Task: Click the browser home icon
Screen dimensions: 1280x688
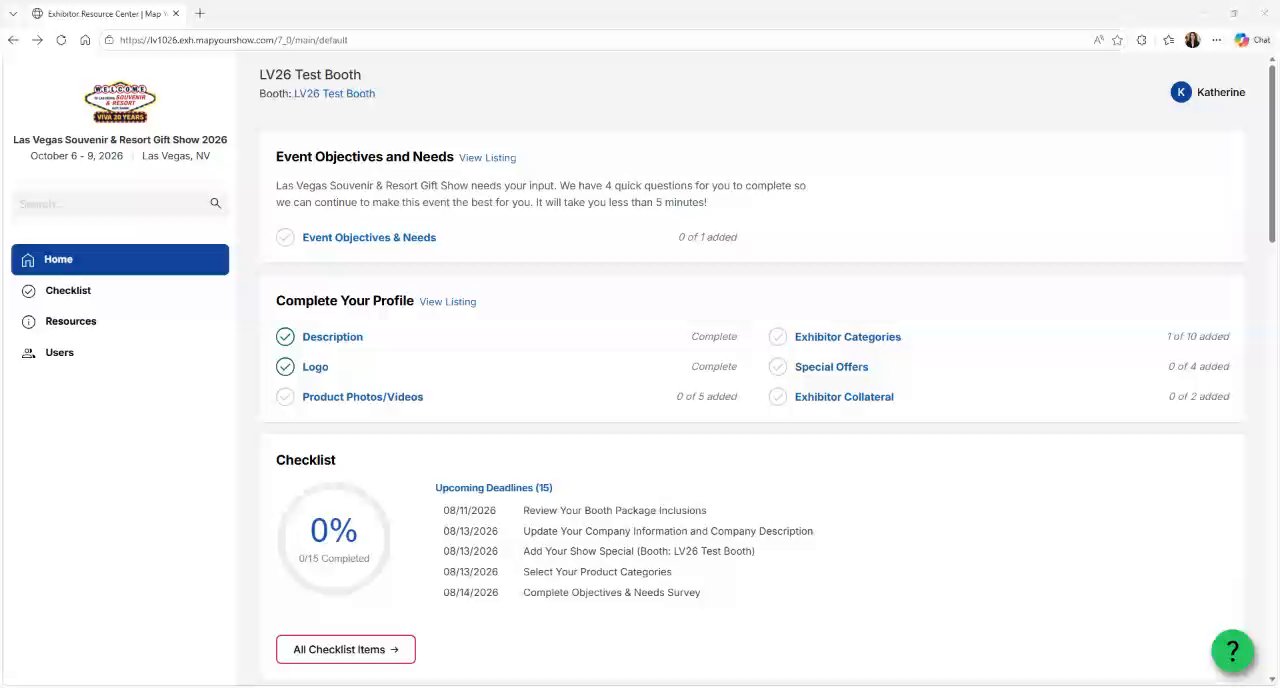Action: coord(85,40)
